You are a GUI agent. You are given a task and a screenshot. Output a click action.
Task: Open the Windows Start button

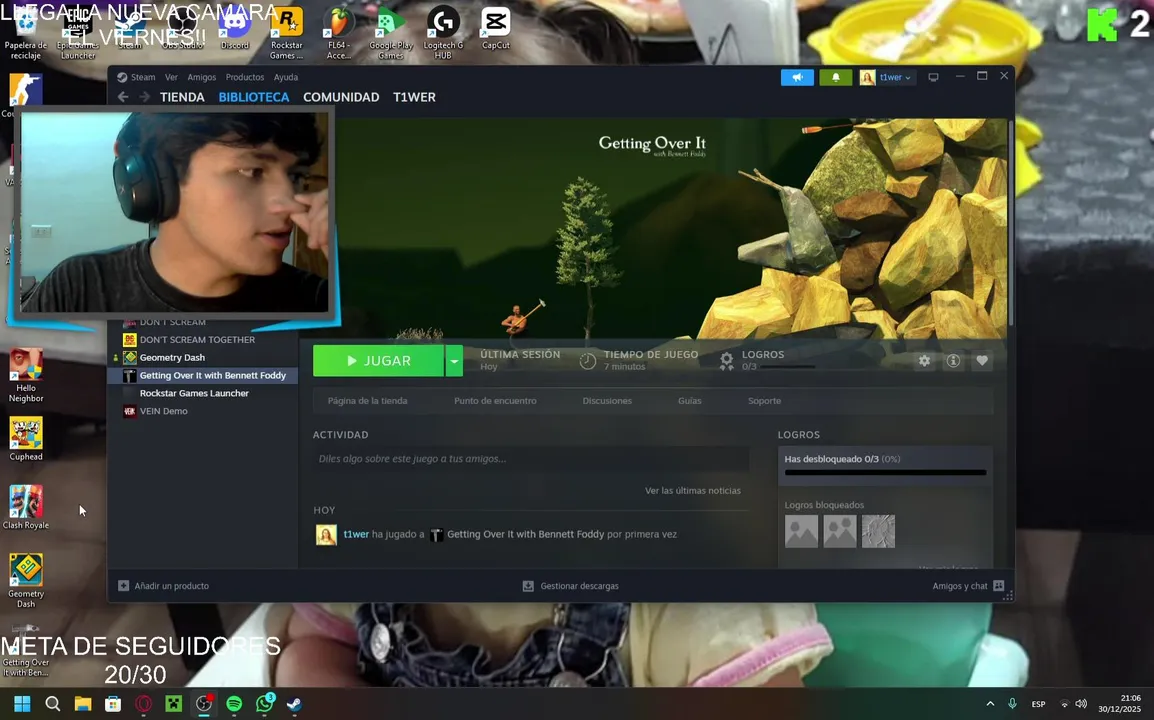[22, 704]
